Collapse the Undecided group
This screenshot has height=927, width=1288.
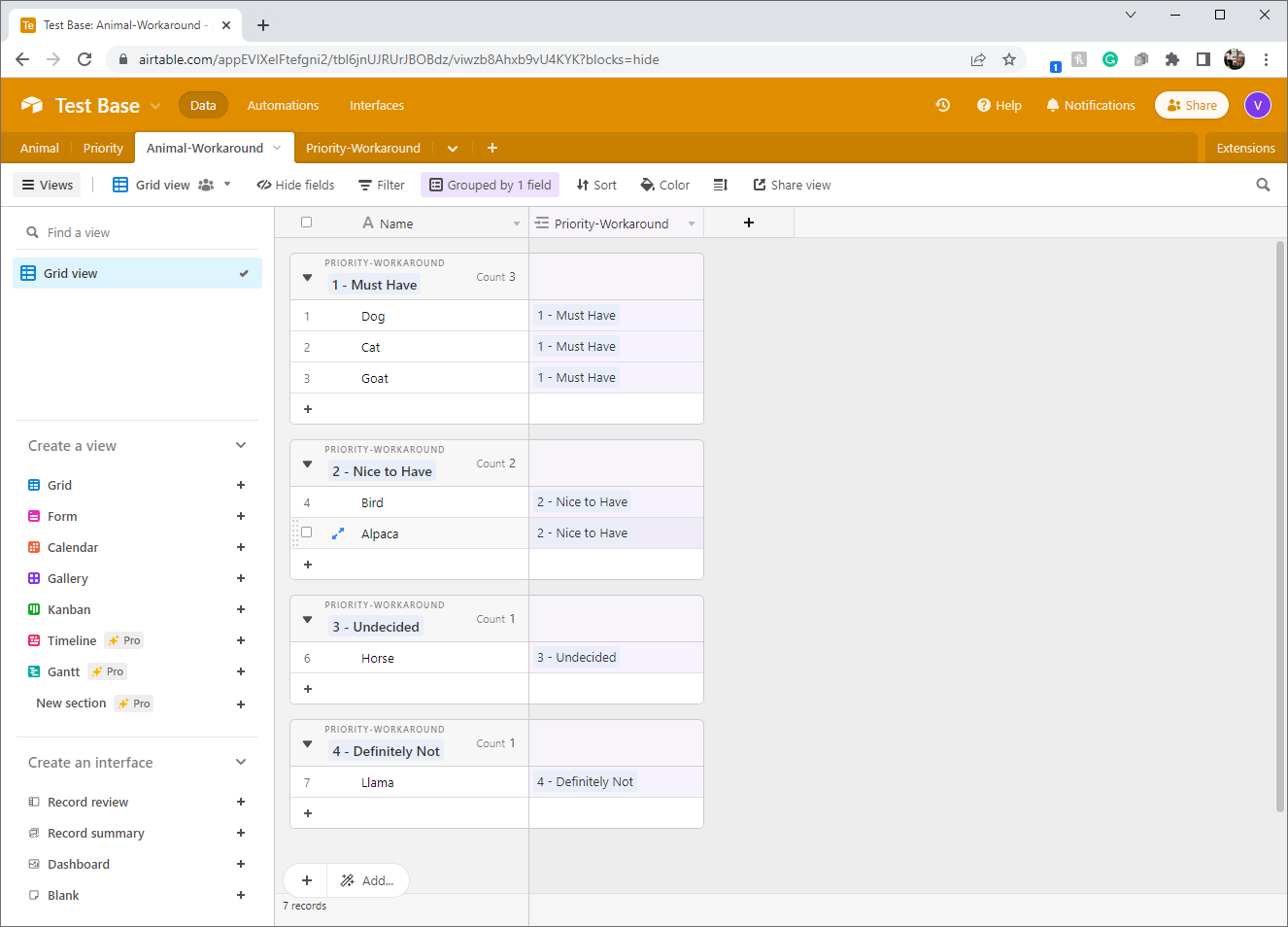[308, 620]
